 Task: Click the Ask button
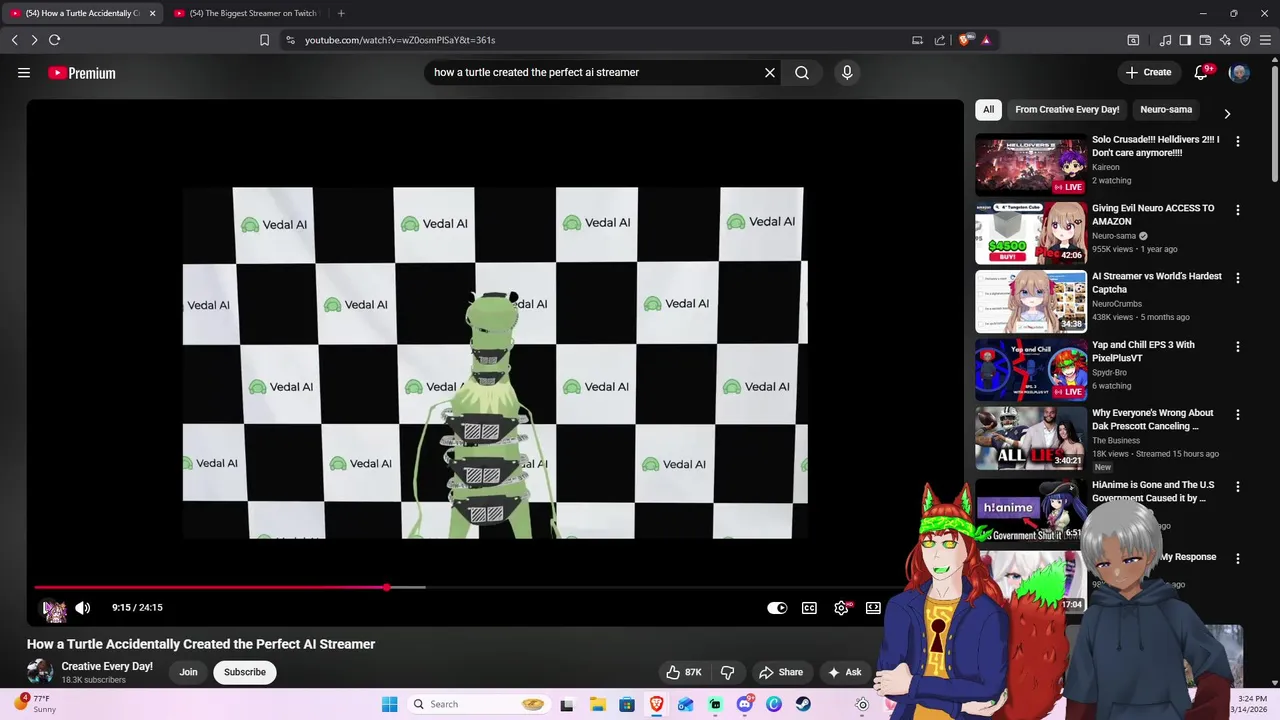(x=844, y=673)
